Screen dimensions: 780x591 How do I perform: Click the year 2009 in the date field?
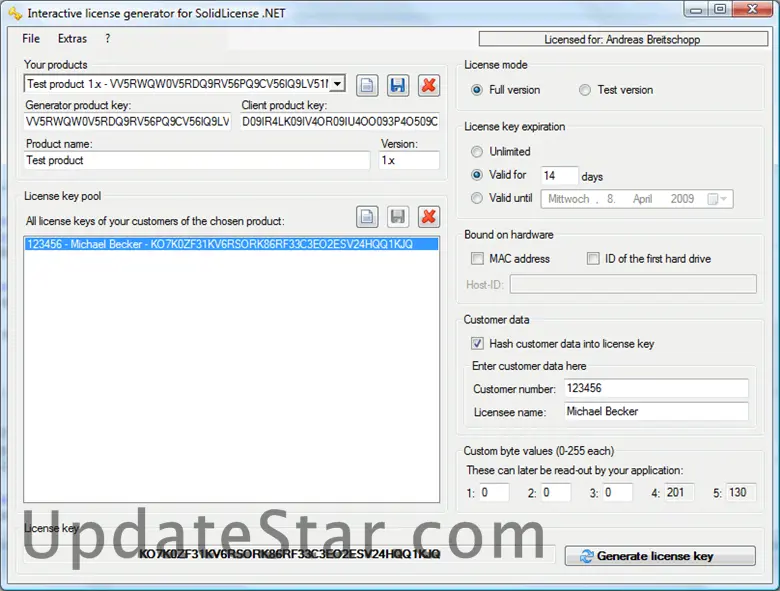pos(682,199)
